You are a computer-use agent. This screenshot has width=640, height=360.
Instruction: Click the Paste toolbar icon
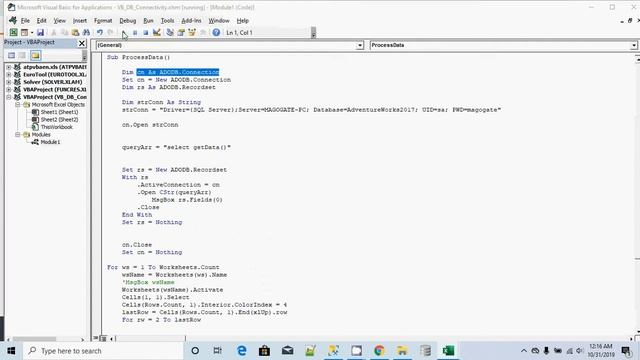pos(75,32)
